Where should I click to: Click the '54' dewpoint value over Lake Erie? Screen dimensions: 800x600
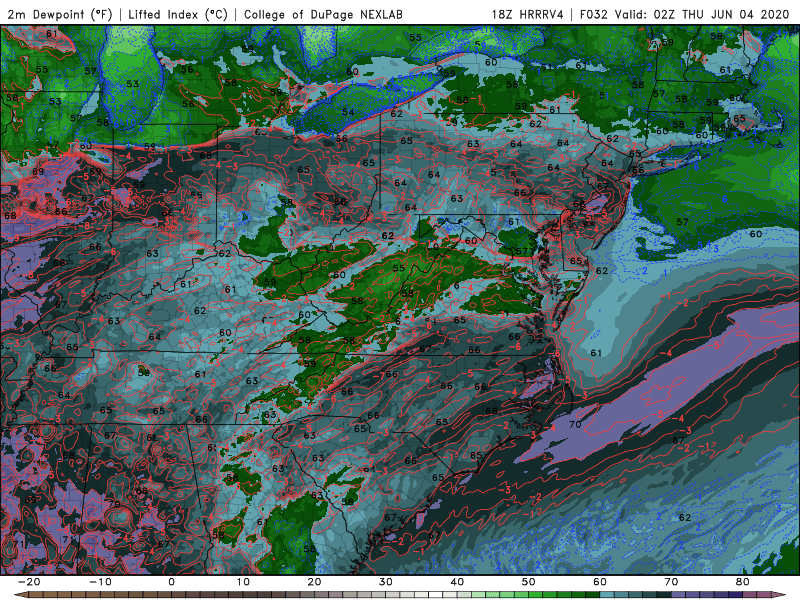point(348,112)
